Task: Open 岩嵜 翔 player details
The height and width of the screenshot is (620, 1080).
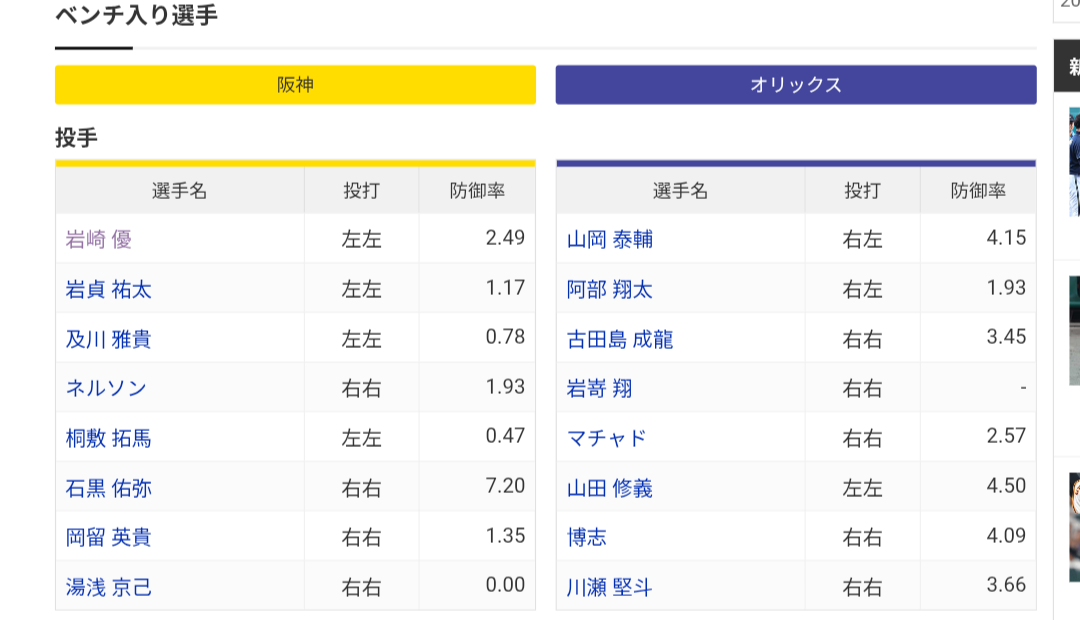Action: pyautogui.click(x=599, y=388)
